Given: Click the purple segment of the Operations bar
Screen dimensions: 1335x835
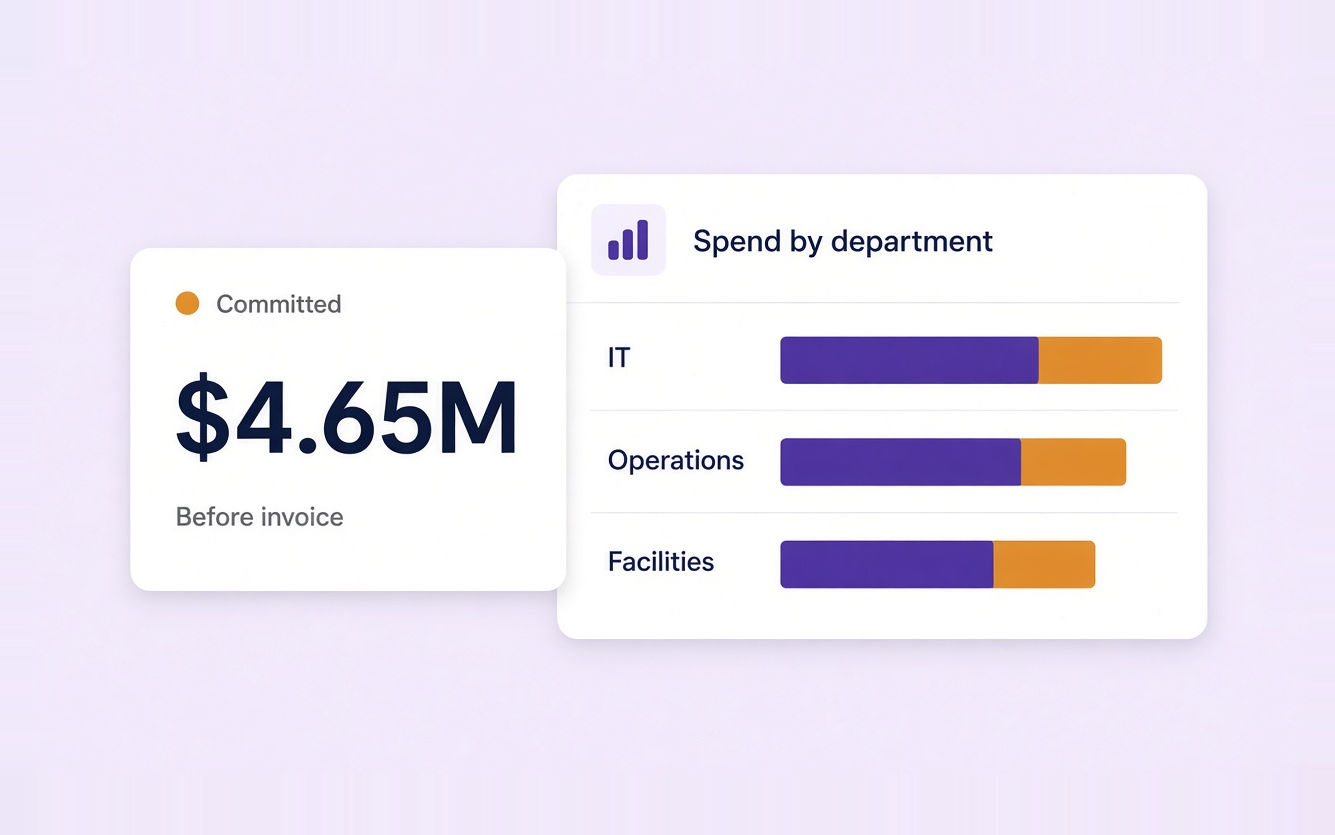Looking at the screenshot, I should point(900,462).
